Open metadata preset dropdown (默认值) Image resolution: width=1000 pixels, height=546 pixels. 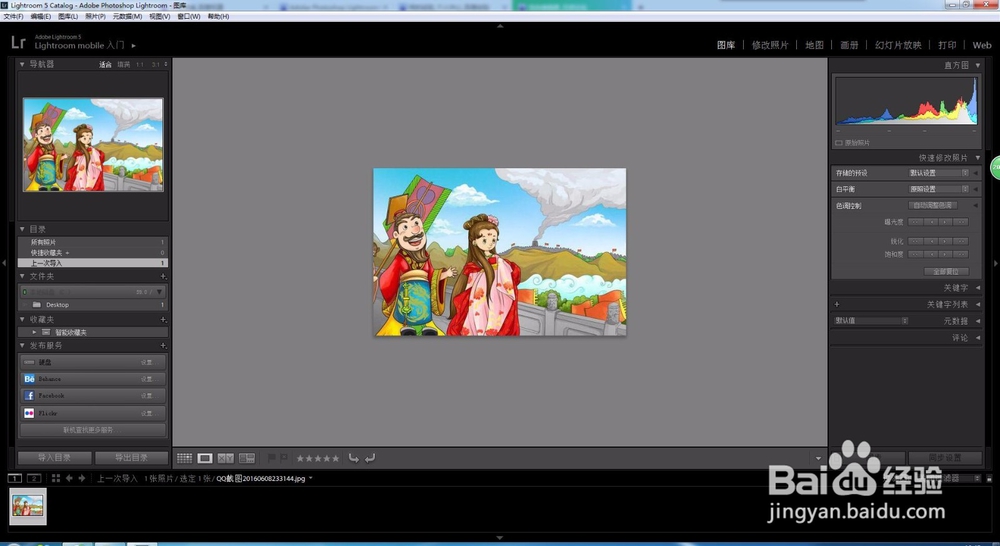871,321
